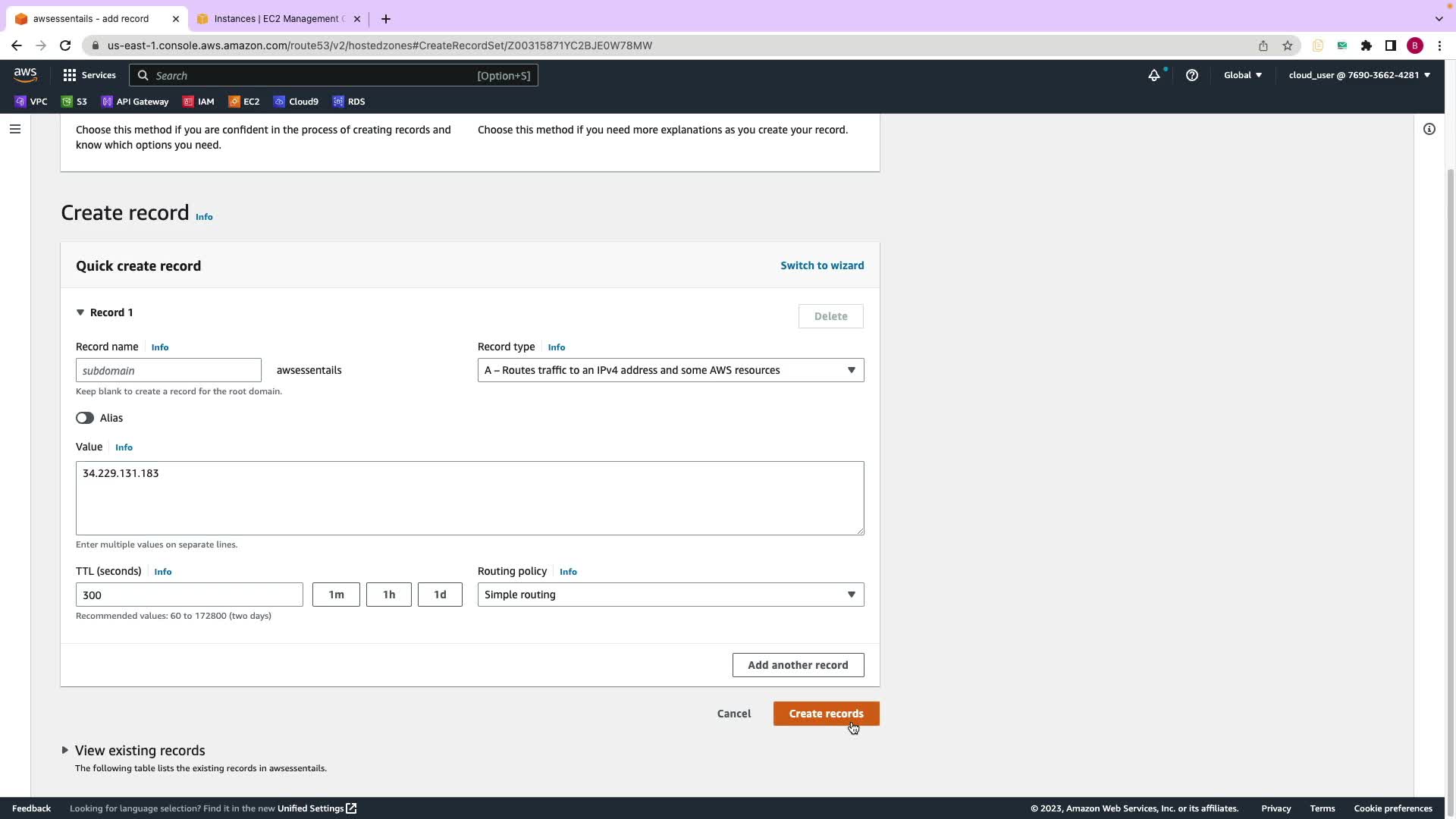Open the Routing policy dropdown
Viewport: 1456px width, 819px height.
670,595
